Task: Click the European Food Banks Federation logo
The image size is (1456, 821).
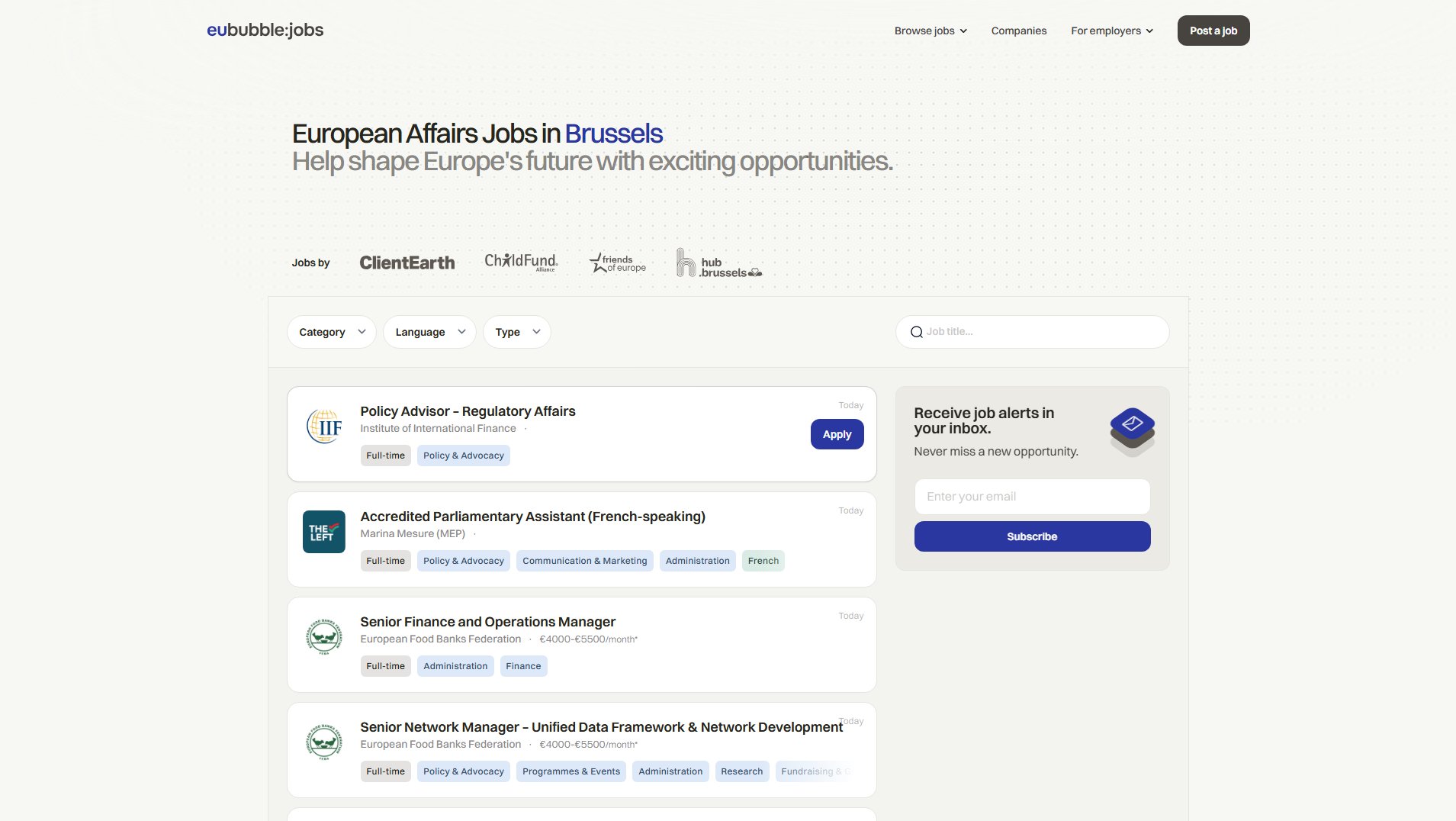Action: [x=323, y=636]
